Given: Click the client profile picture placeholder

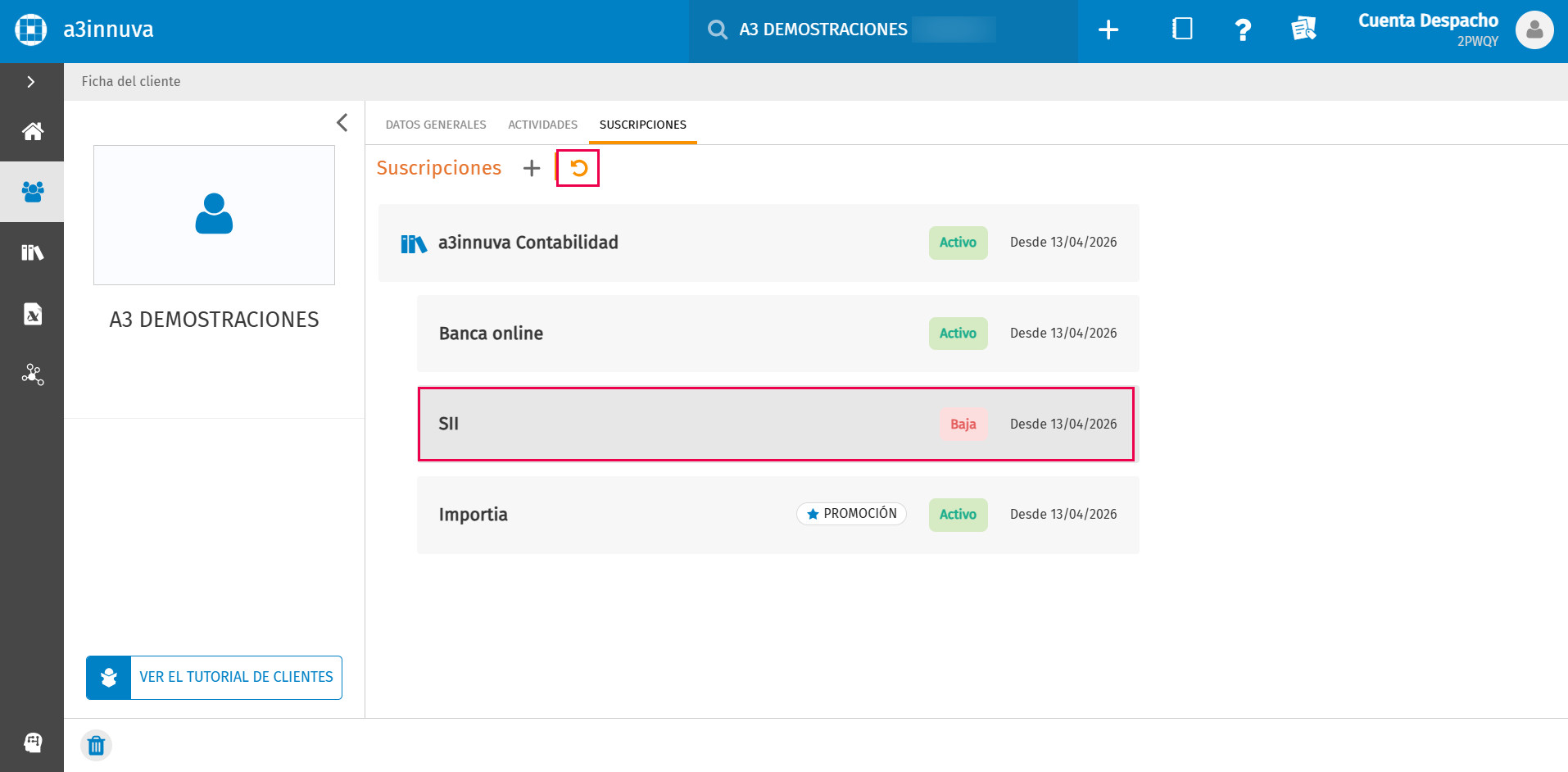Looking at the screenshot, I should click(214, 215).
